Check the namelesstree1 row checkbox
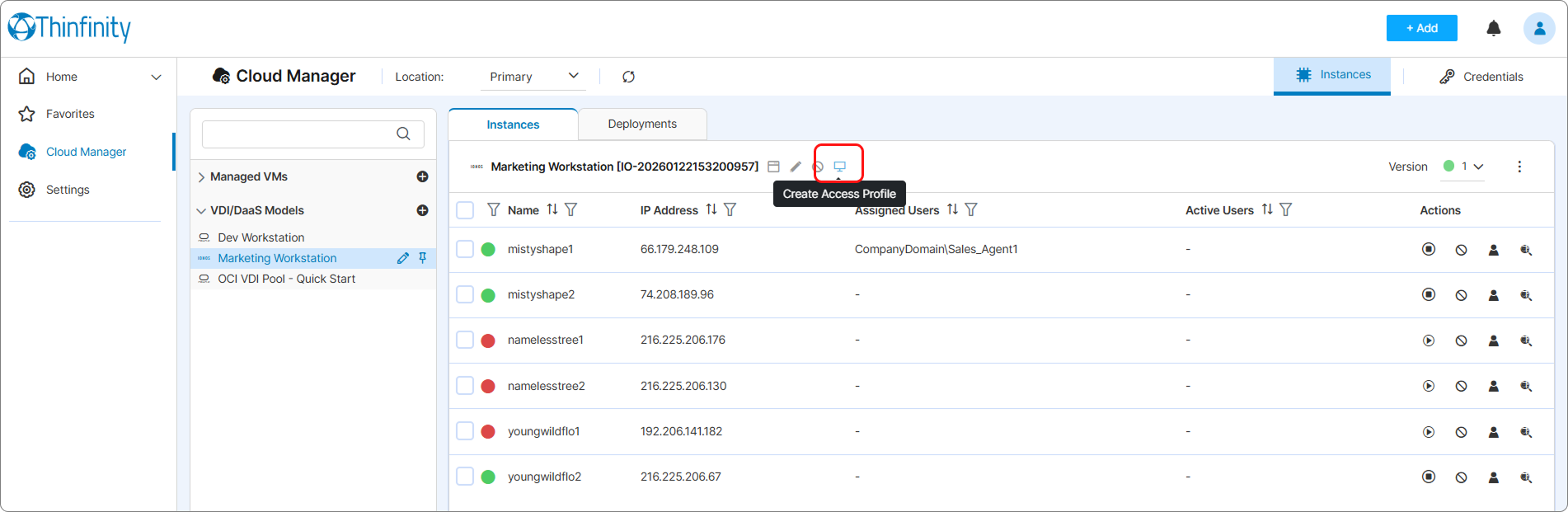Viewport: 1568px width, 512px height. (x=465, y=340)
